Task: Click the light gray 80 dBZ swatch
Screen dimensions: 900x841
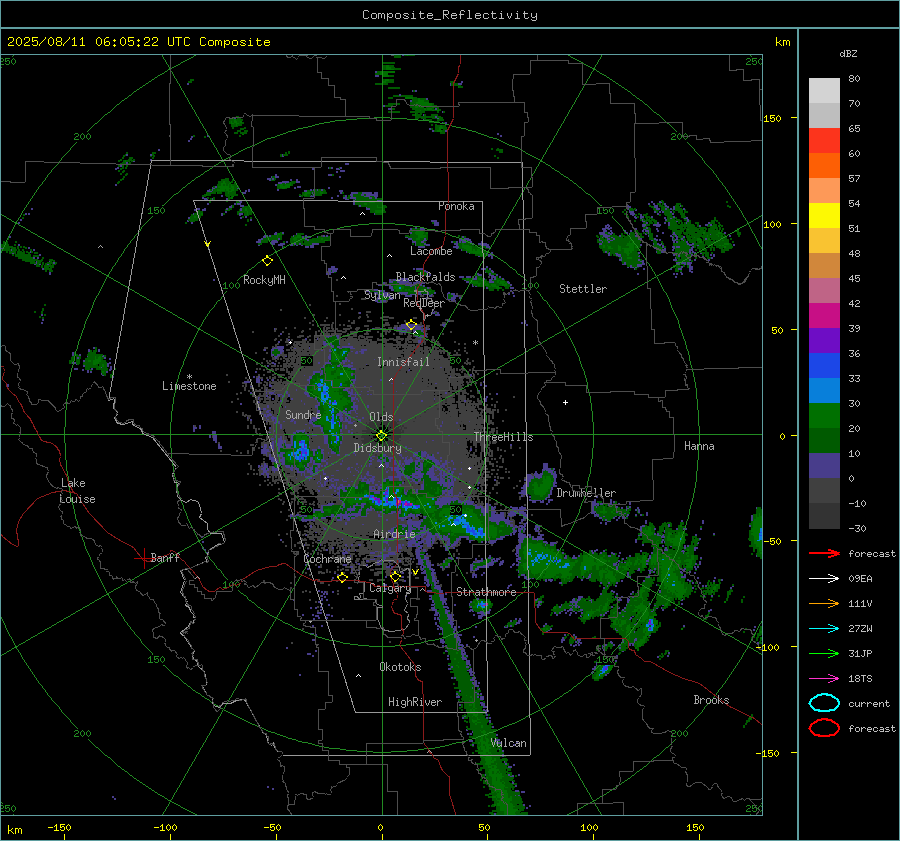Action: click(824, 91)
